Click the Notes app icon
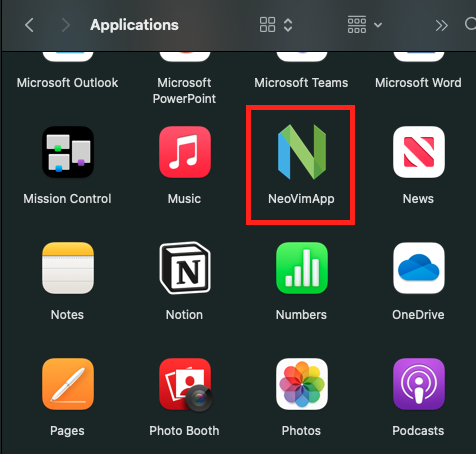The image size is (476, 454). [68, 268]
